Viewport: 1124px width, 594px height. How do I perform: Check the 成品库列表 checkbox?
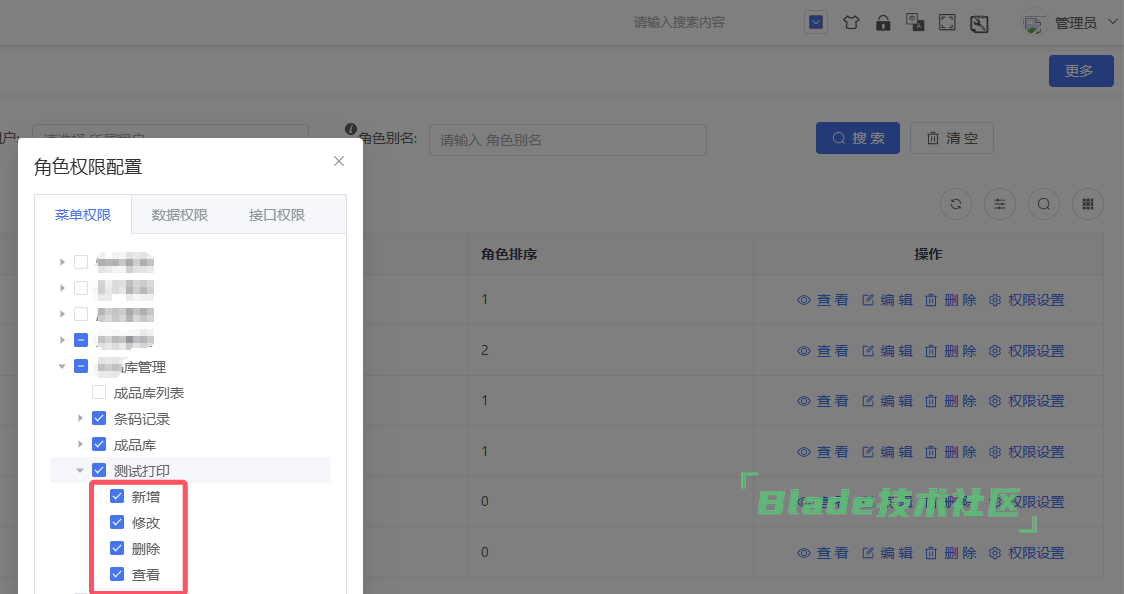(x=99, y=393)
